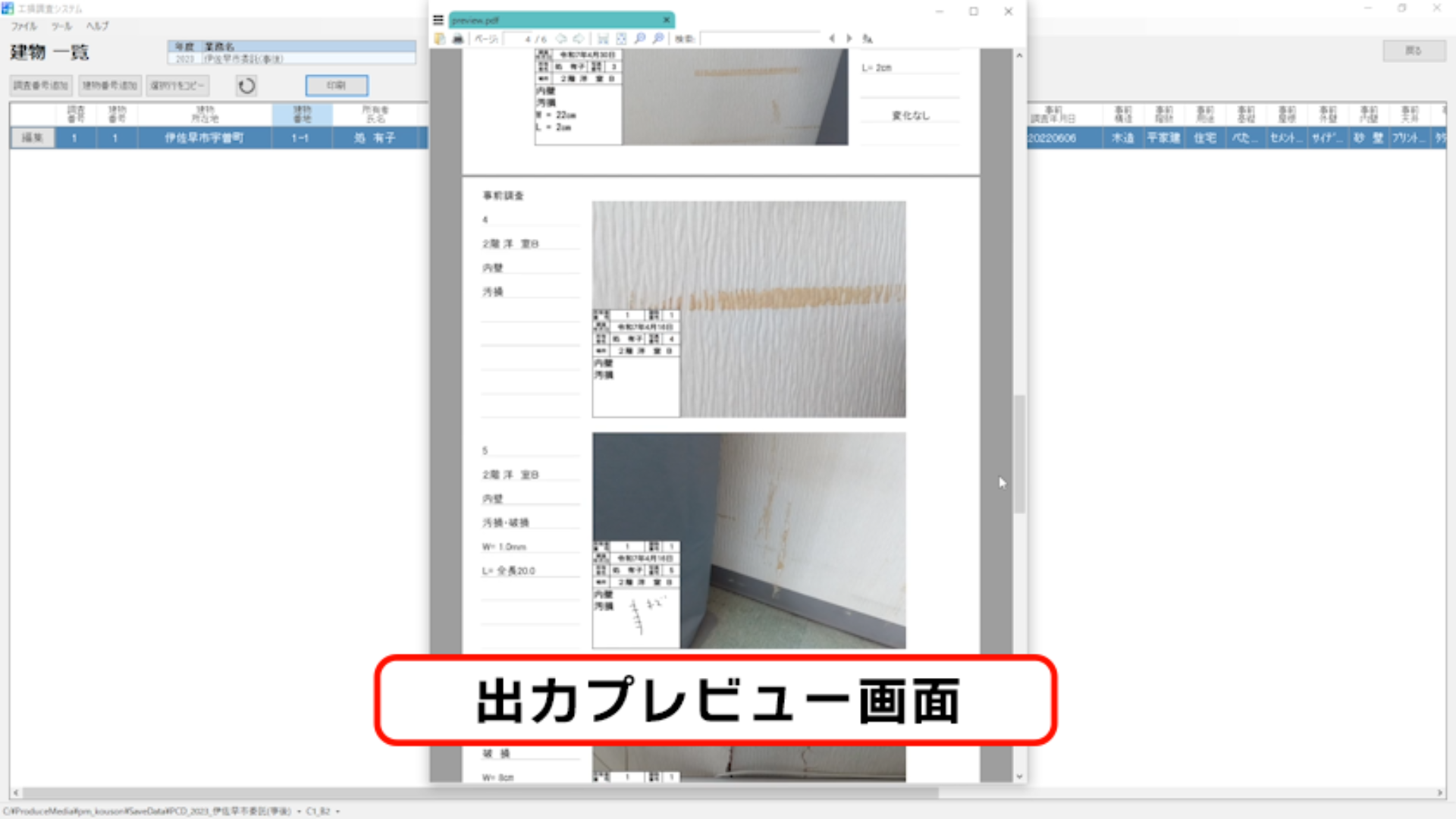Click the search text field in preview toolbar
The image size is (1456, 819).
point(760,39)
